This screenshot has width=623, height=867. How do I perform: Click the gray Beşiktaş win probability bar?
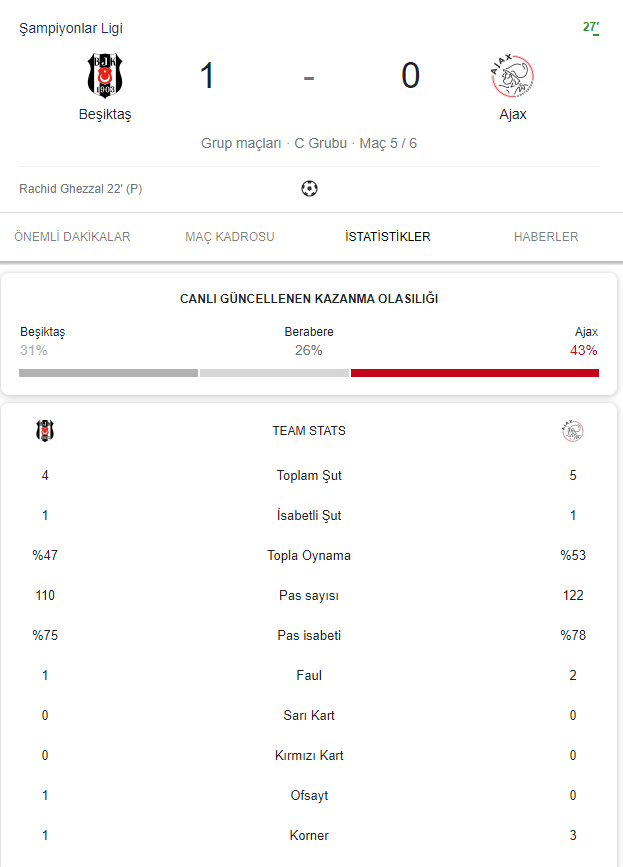(x=108, y=373)
